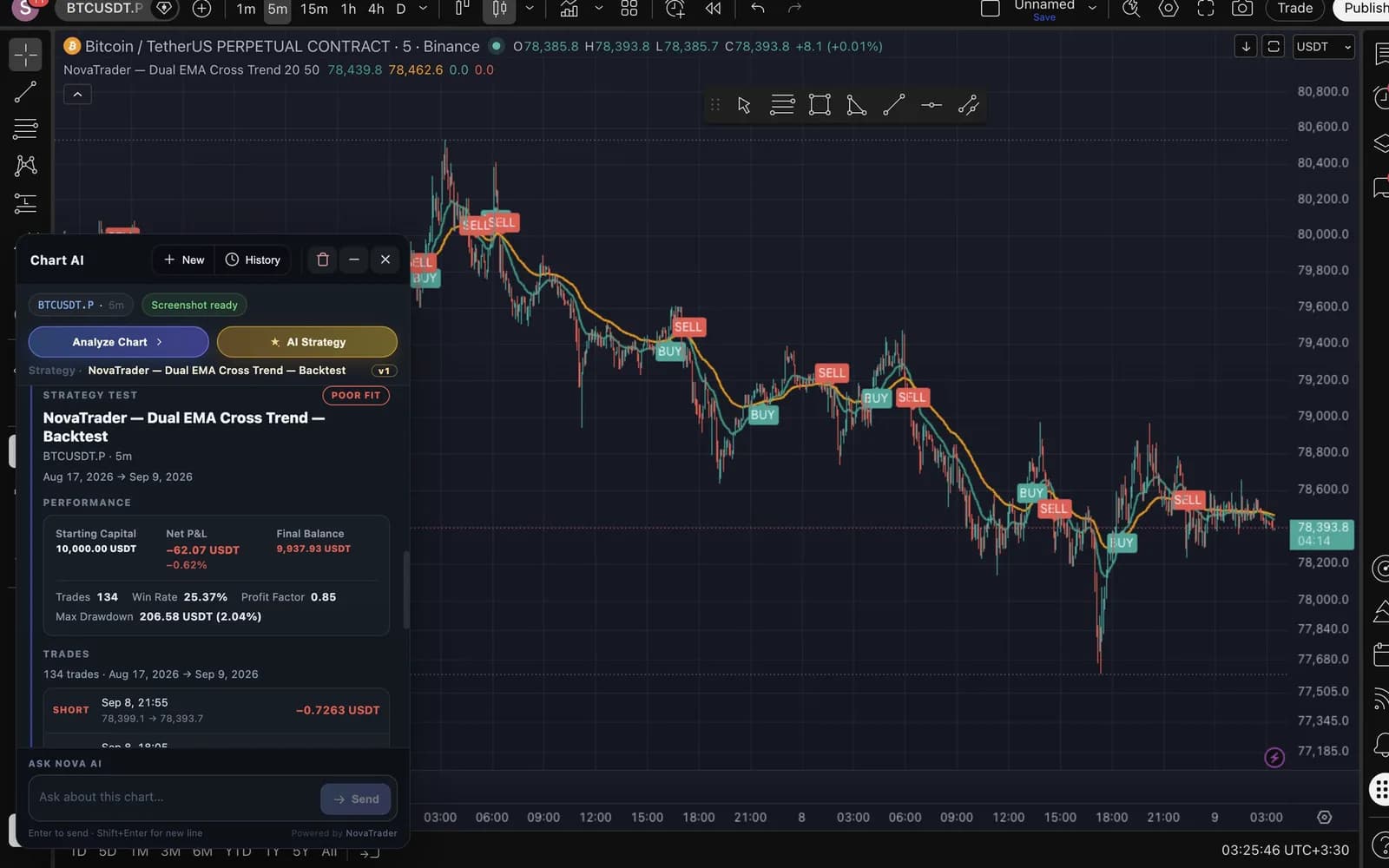Click the Chart AI panel scrollbar
The width and height of the screenshot is (1389, 868).
click(405, 590)
